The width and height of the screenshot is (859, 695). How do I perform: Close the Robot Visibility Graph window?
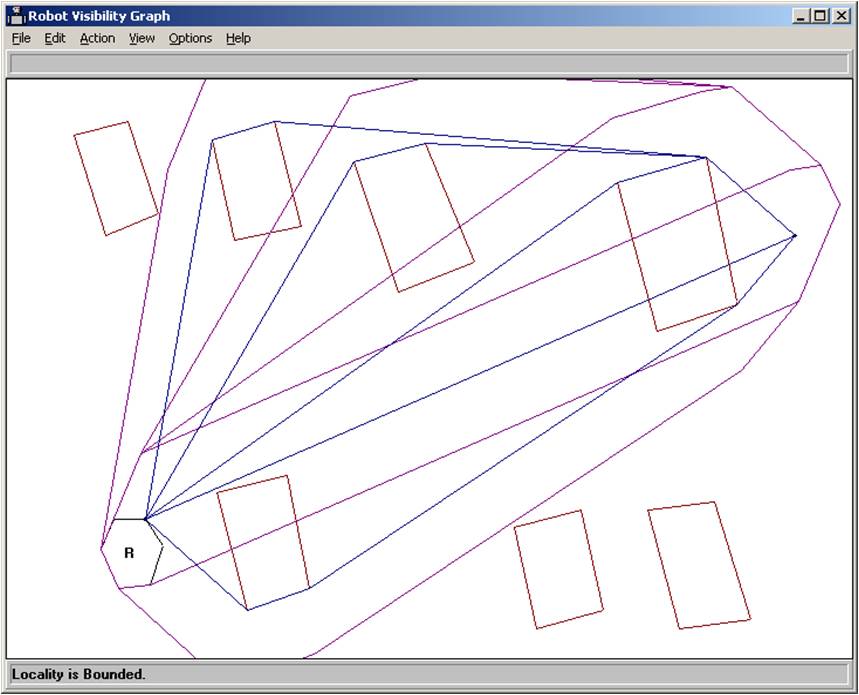(841, 16)
